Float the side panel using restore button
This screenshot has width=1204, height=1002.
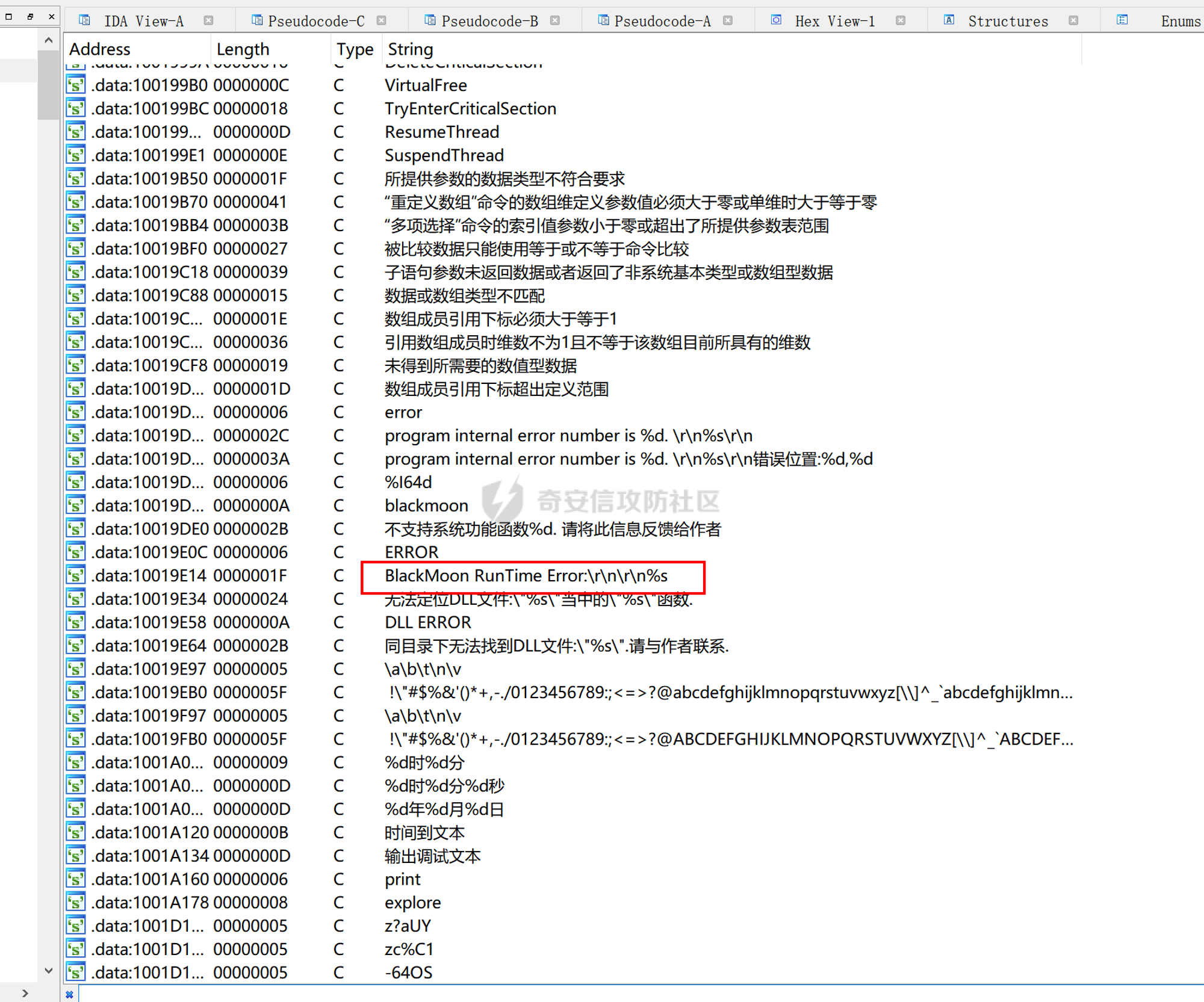point(30,16)
